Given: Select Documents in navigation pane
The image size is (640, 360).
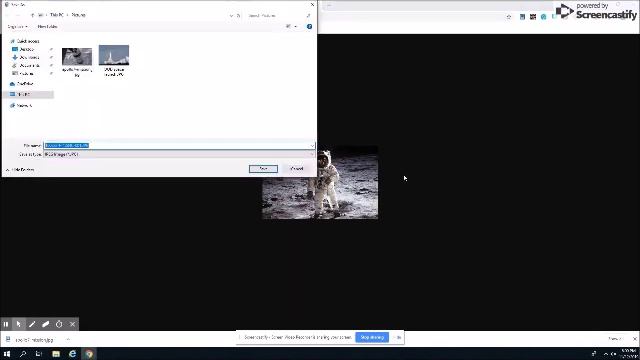Looking at the screenshot, I should coord(29,66).
